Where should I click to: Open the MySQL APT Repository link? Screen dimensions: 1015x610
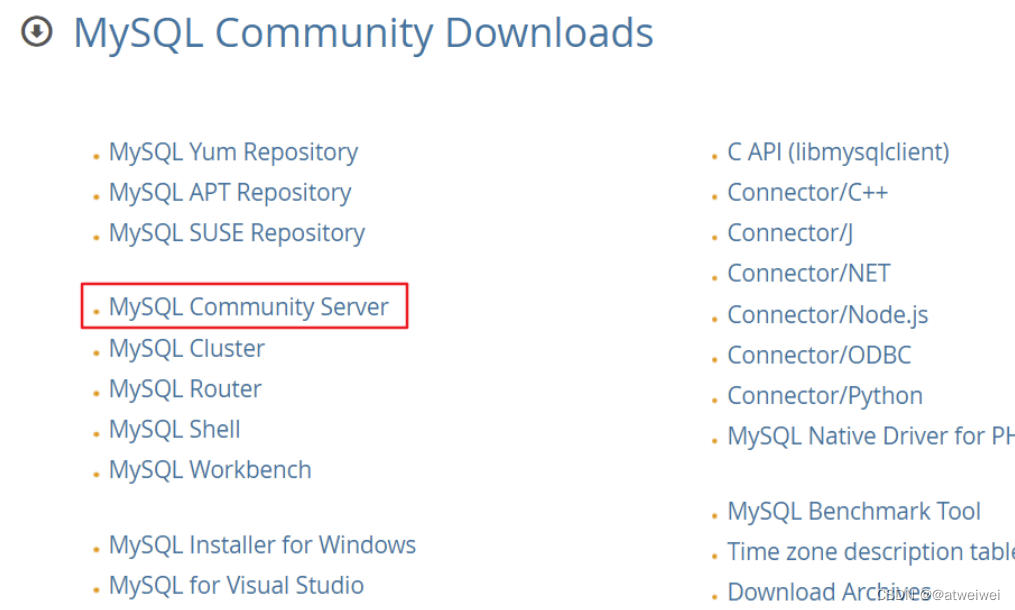tap(230, 193)
